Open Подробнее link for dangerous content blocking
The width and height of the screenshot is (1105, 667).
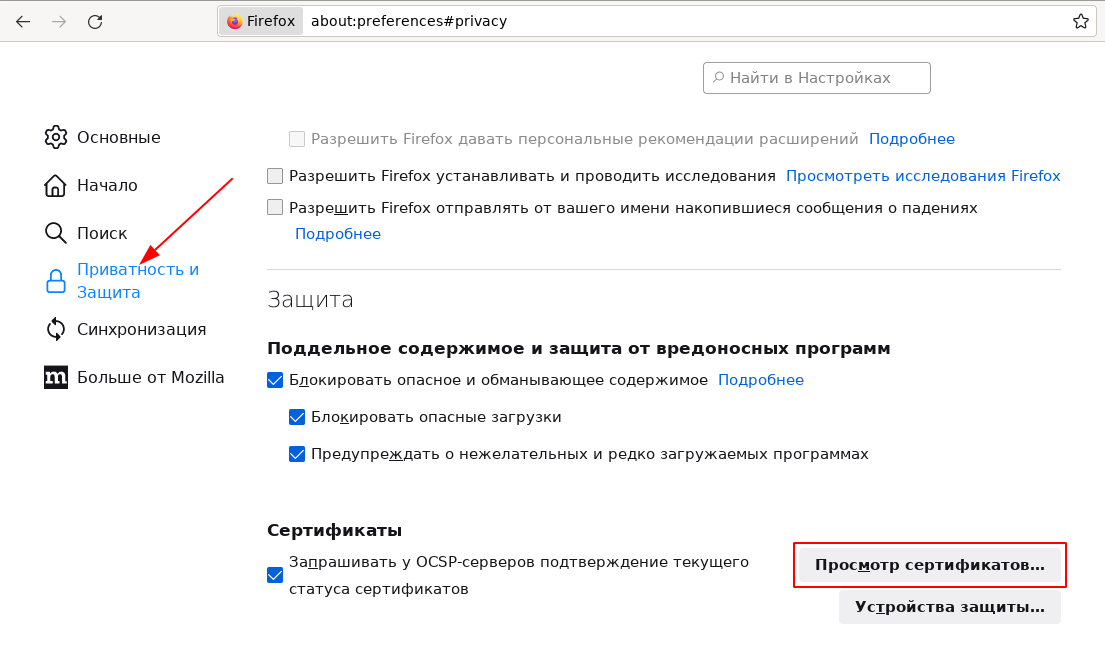(761, 380)
